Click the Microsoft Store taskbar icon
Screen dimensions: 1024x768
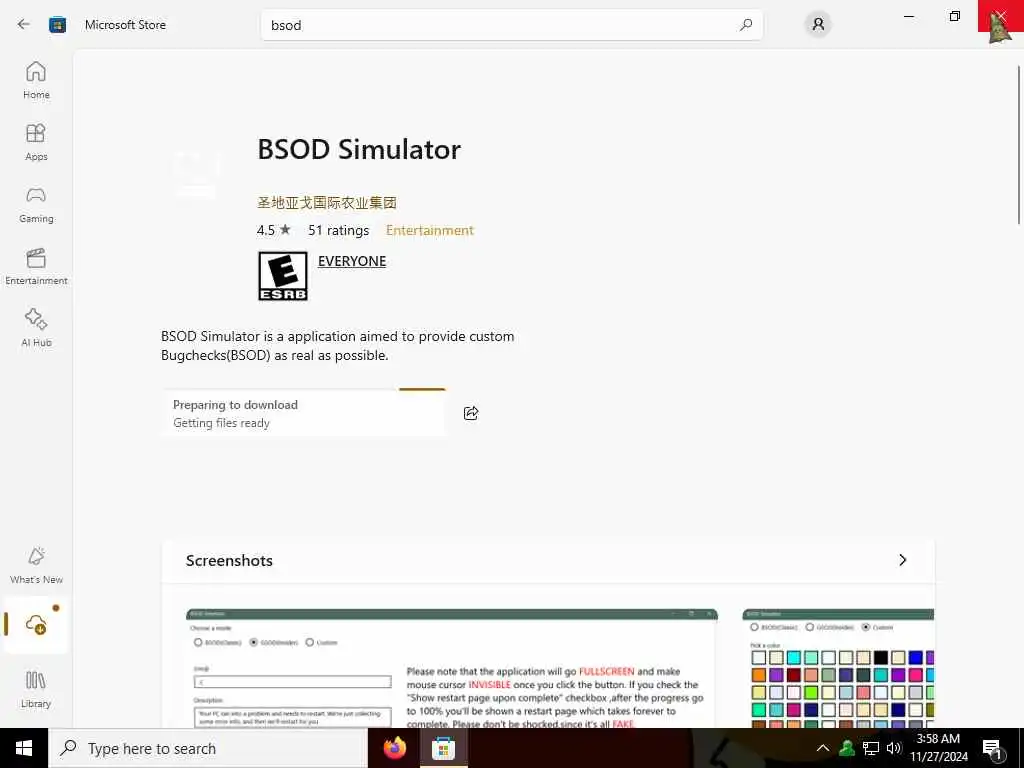pos(443,748)
